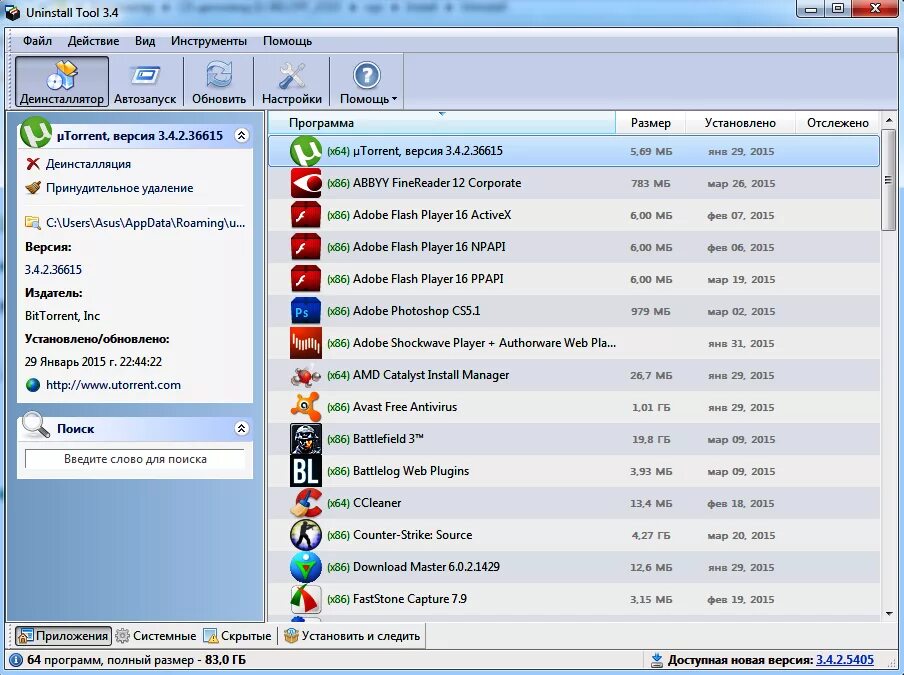
Task: Collapse the Поиск panel
Action: [x=242, y=428]
